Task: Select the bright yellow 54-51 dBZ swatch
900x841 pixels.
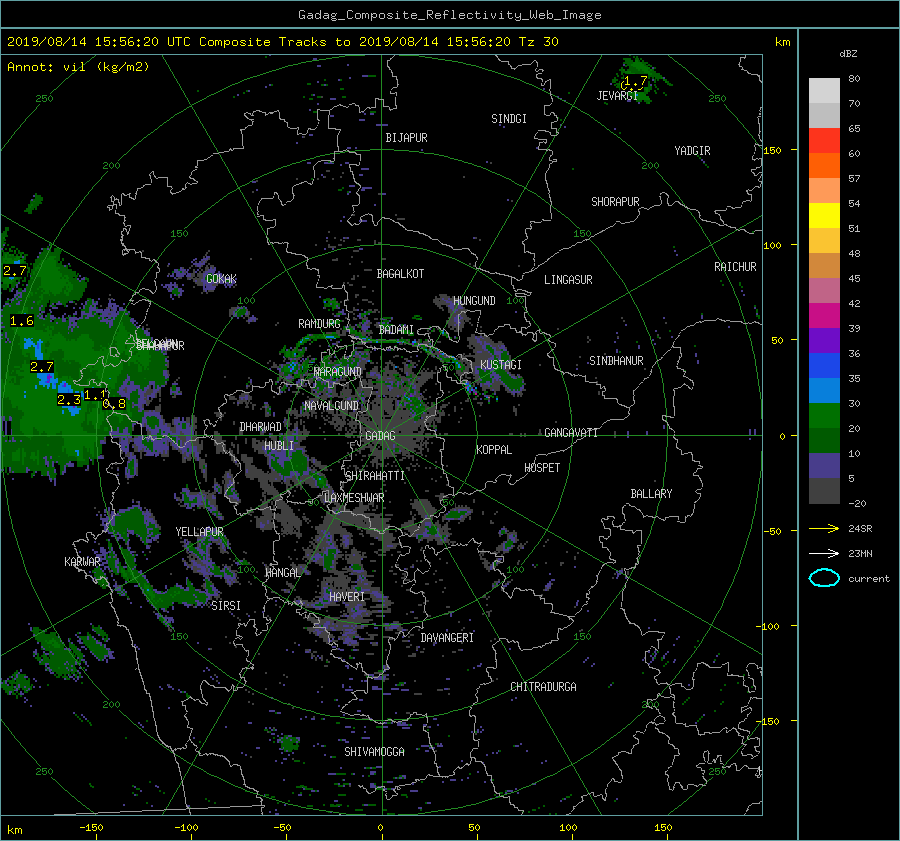Action: coord(824,215)
